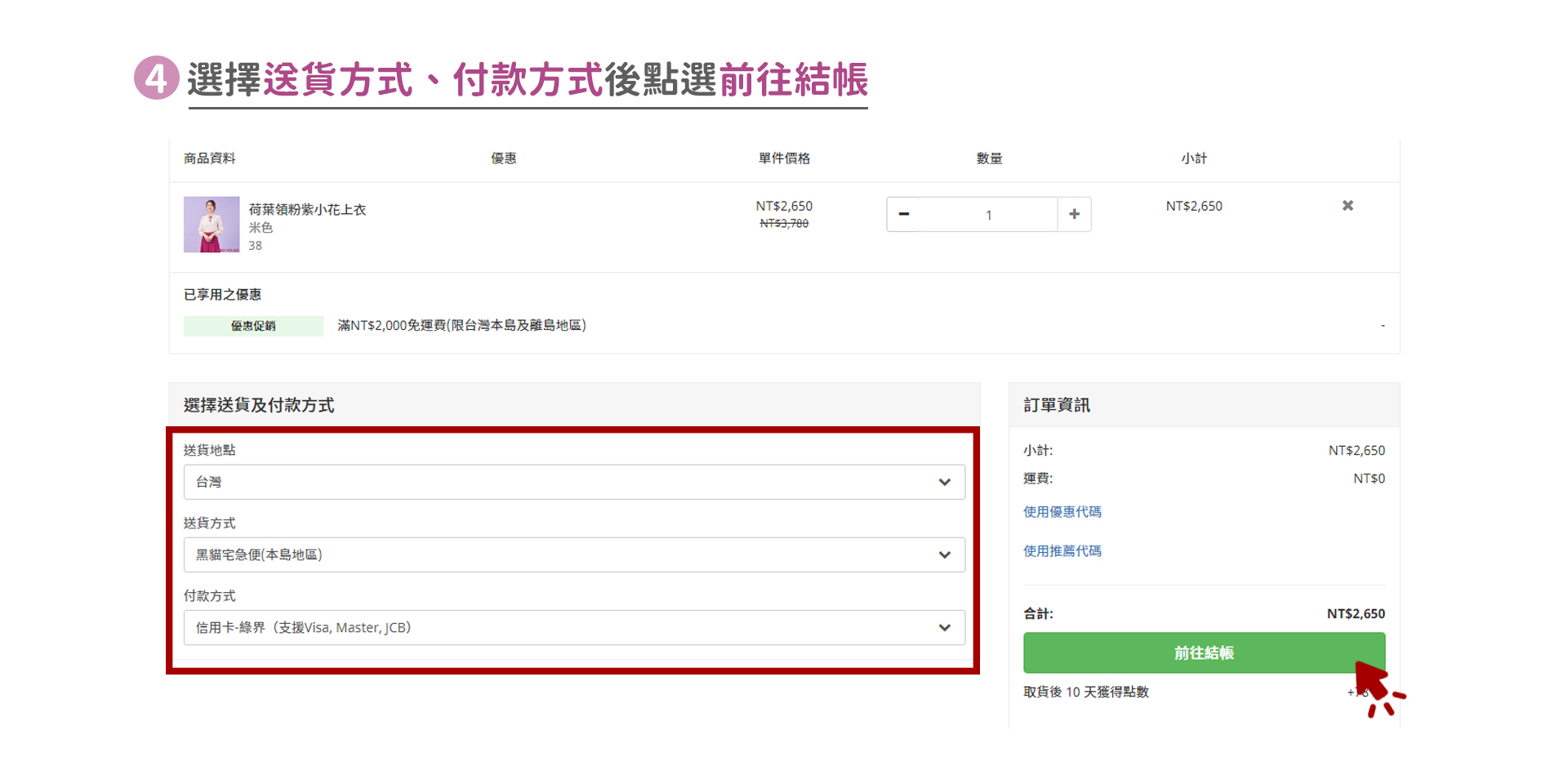Open the 送貨地點 dropdown showing 台灣

coord(573,482)
